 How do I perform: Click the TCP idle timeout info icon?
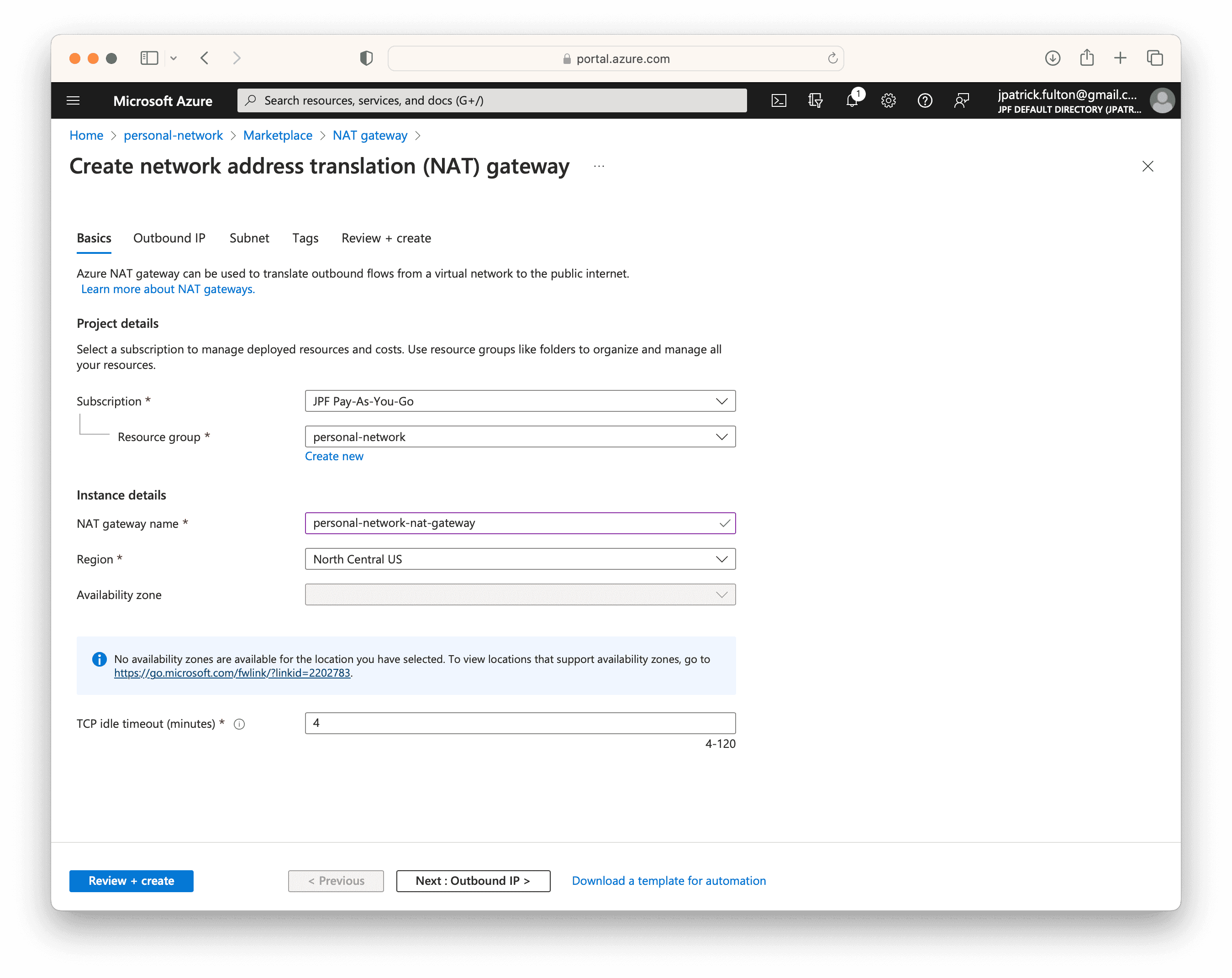pos(239,724)
